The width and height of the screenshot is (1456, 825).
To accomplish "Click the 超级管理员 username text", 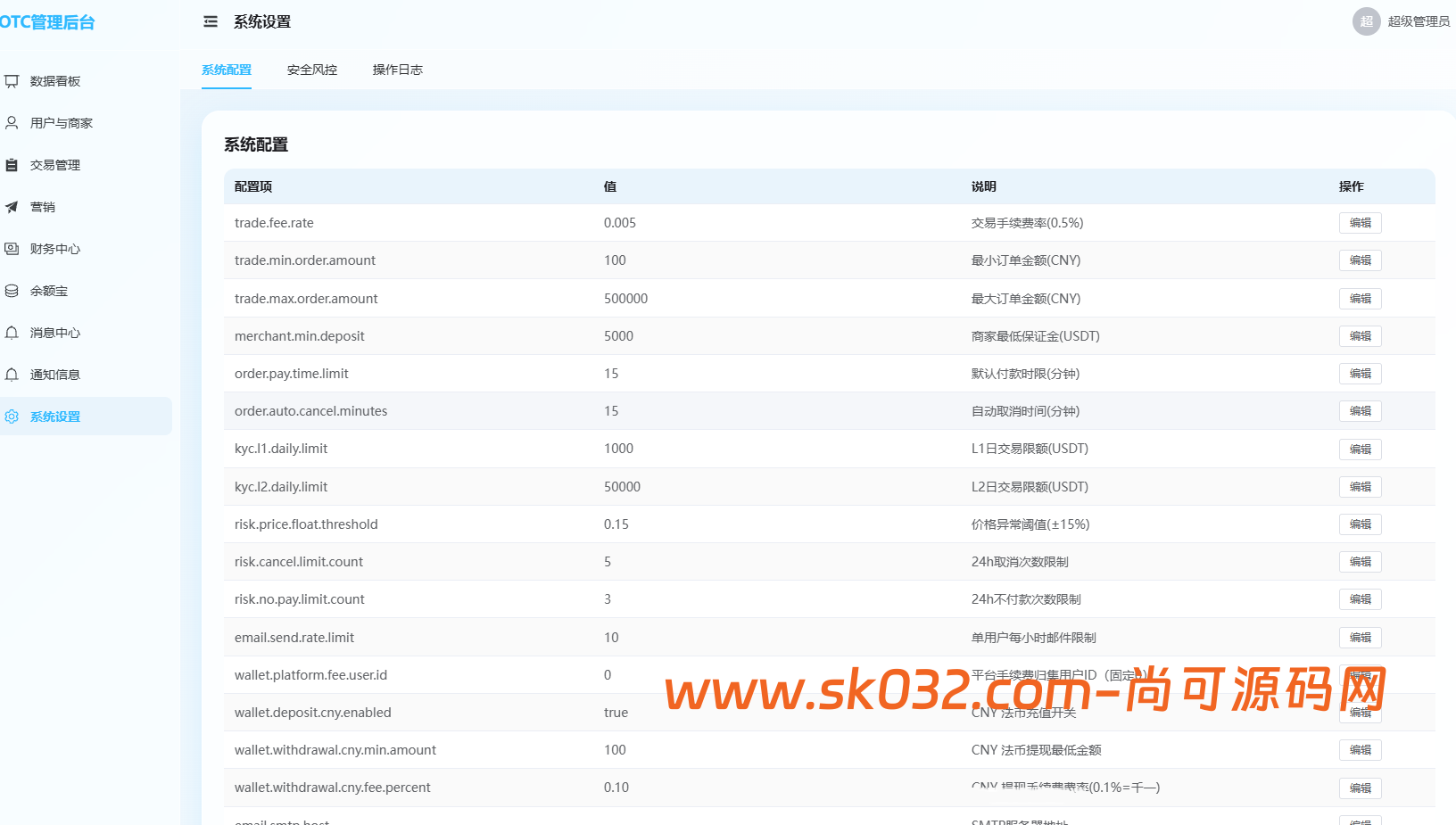I will tap(1419, 21).
